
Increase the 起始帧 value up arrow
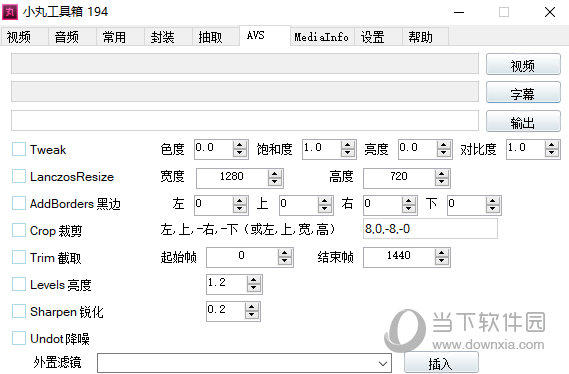click(284, 253)
